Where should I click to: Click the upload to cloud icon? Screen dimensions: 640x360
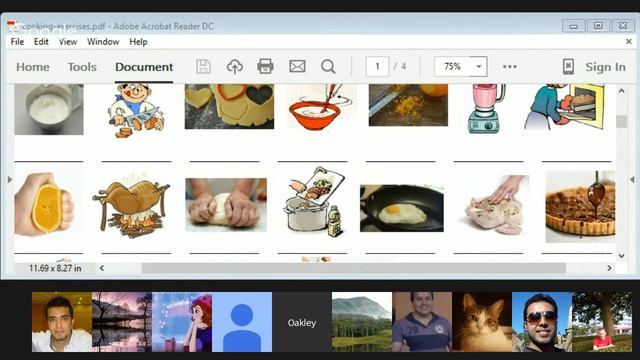(235, 66)
